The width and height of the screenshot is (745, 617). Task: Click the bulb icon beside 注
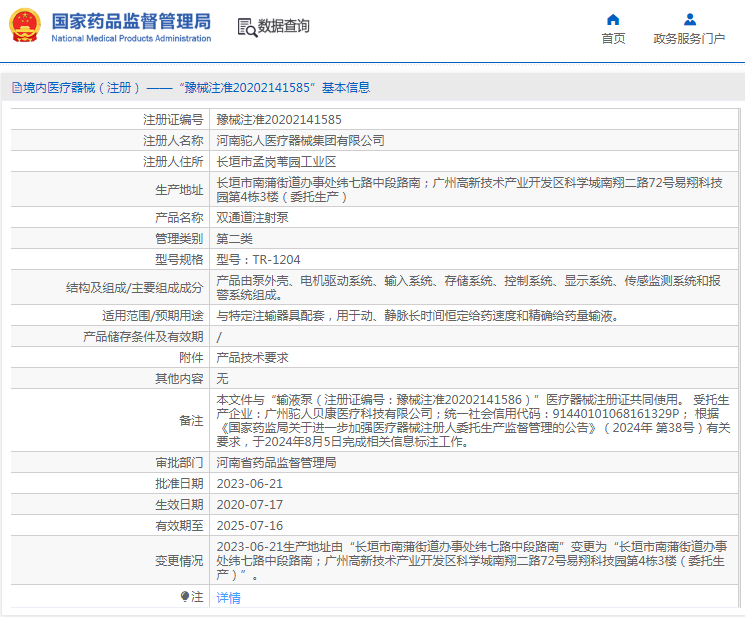click(x=185, y=596)
